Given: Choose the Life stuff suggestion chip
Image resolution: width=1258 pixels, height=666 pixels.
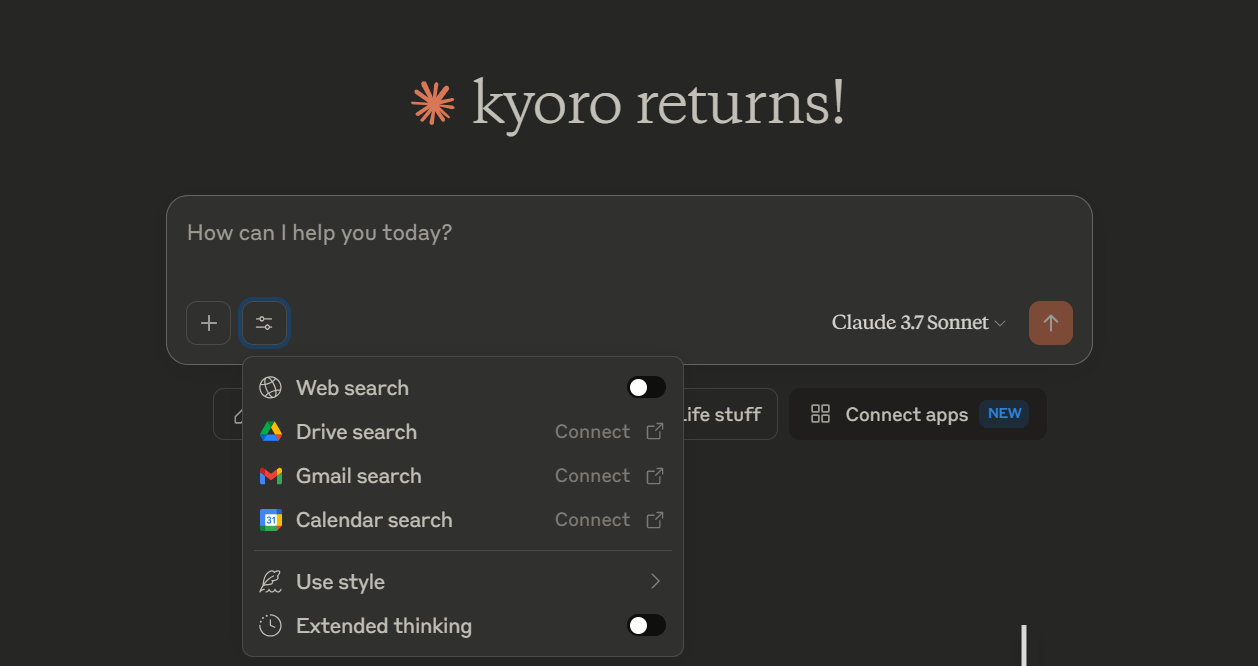Looking at the screenshot, I should pyautogui.click(x=721, y=414).
